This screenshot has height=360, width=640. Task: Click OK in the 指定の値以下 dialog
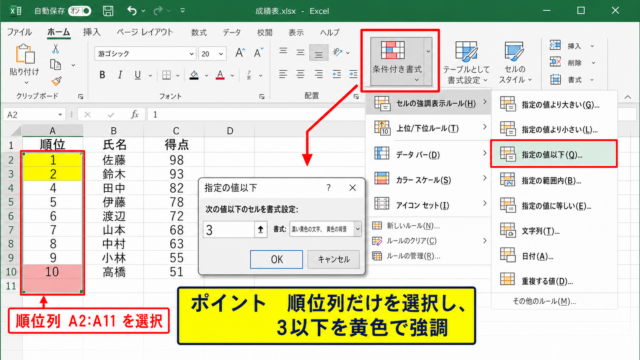click(x=276, y=259)
